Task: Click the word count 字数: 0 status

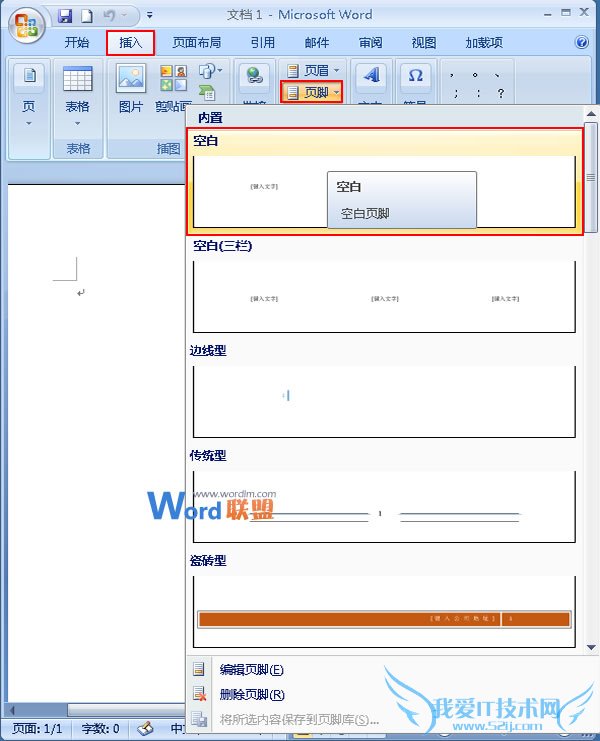Action: click(100, 729)
